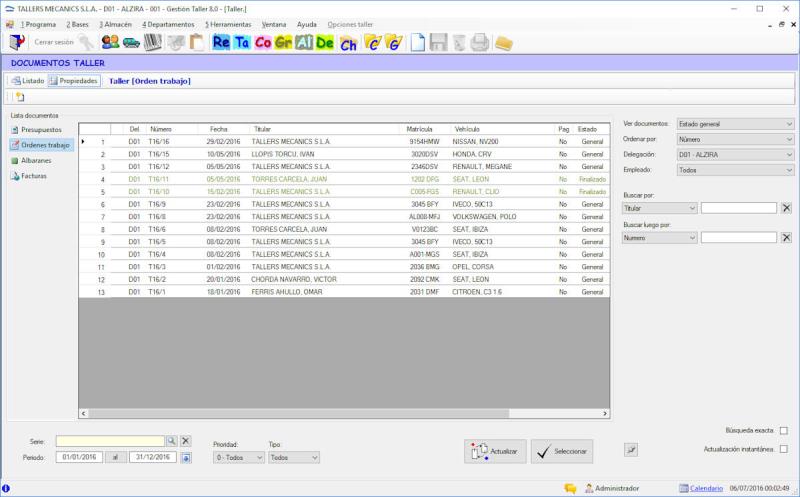Switch to the Listado tab

pos(28,81)
